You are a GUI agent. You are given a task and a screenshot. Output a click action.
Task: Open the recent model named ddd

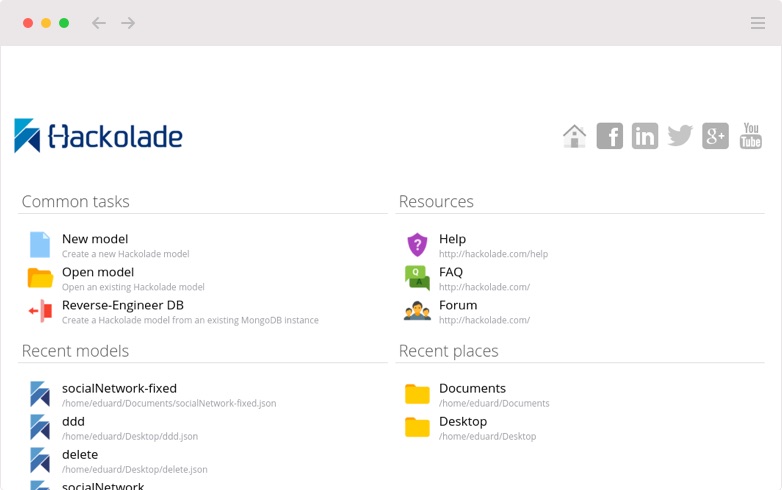73,421
